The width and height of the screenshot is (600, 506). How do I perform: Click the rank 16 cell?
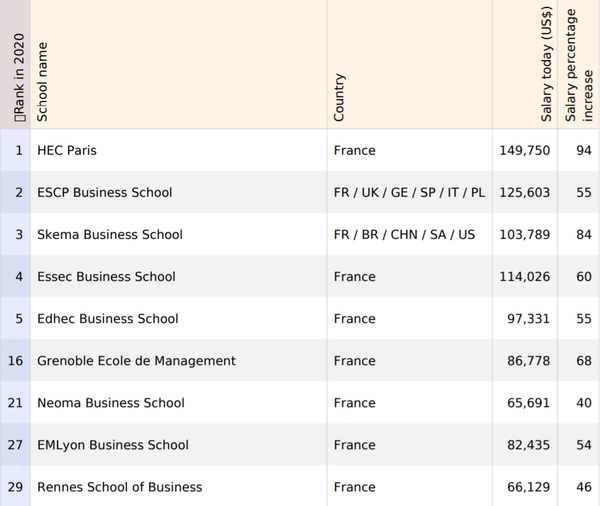point(15,361)
